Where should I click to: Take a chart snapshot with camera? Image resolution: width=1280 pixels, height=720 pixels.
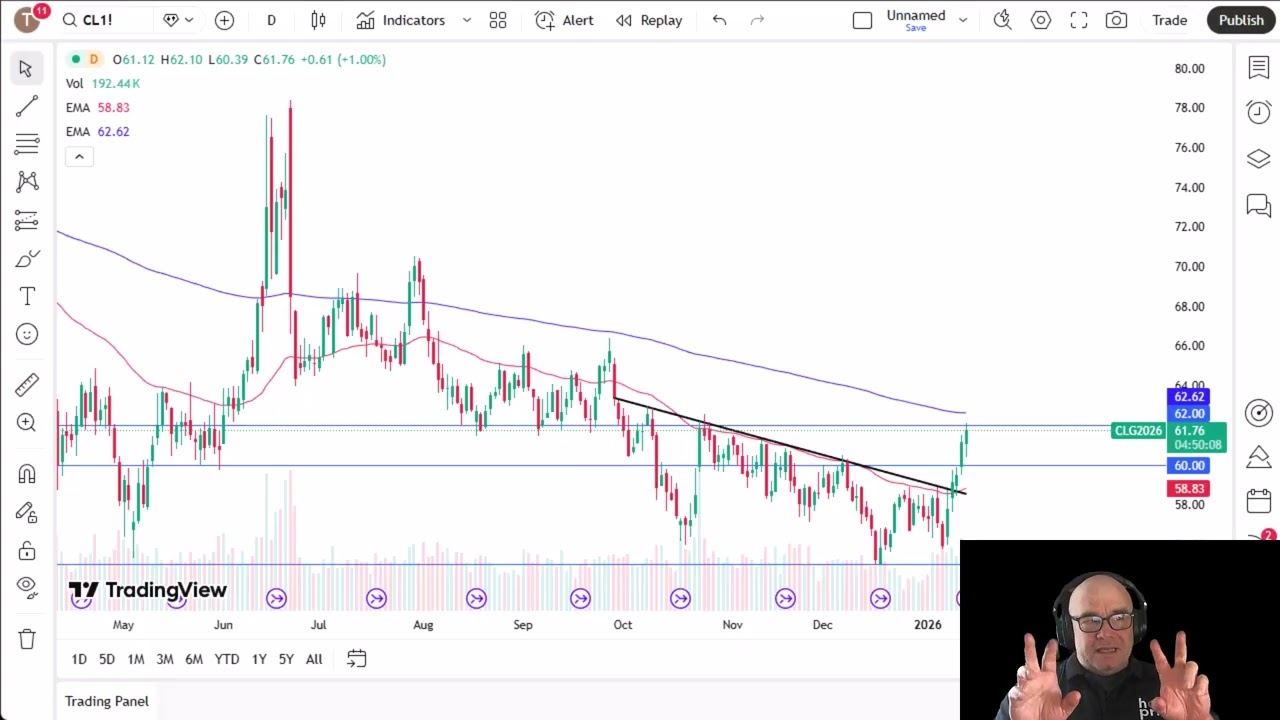(x=1116, y=20)
